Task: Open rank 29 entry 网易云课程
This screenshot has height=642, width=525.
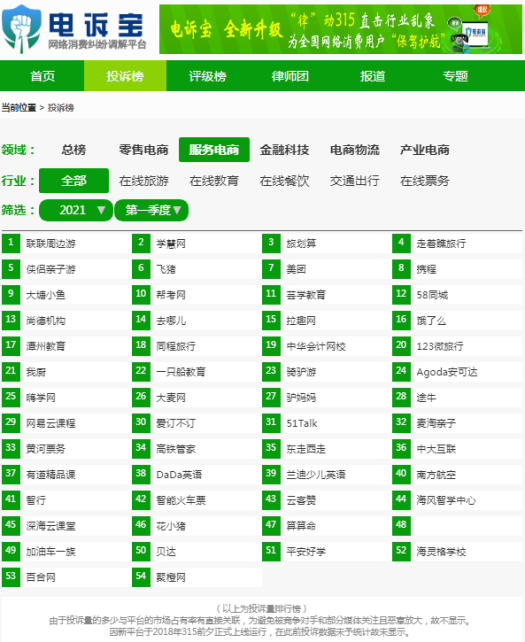Action: click(x=51, y=423)
